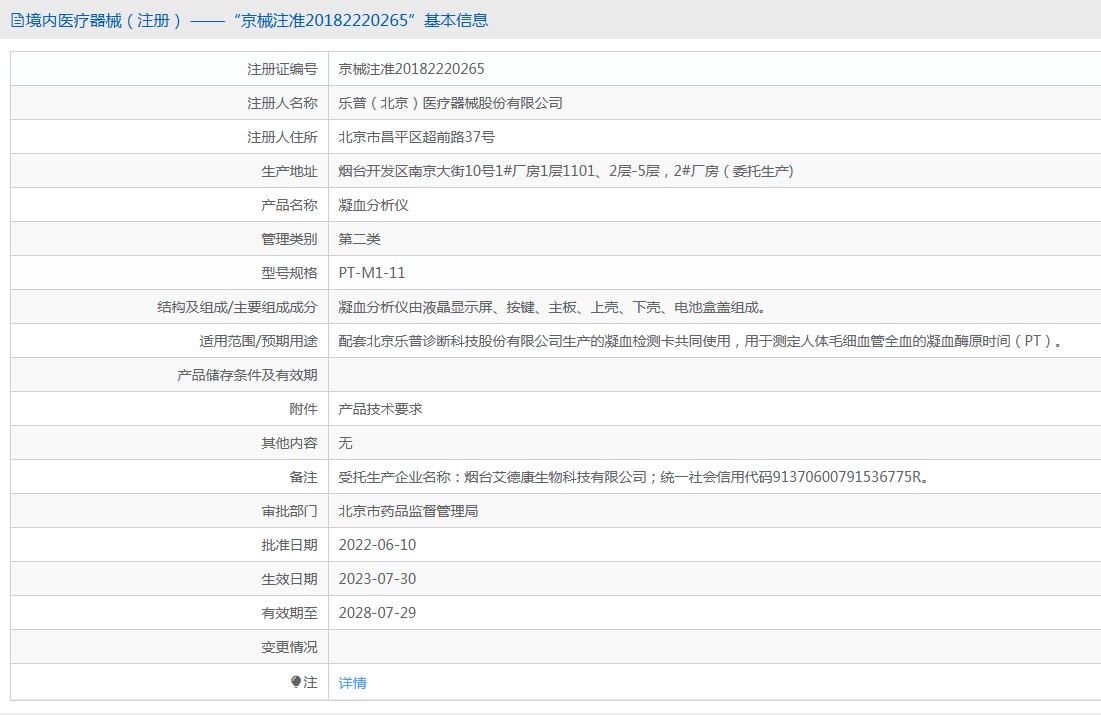Open the 详情 link

tap(352, 683)
